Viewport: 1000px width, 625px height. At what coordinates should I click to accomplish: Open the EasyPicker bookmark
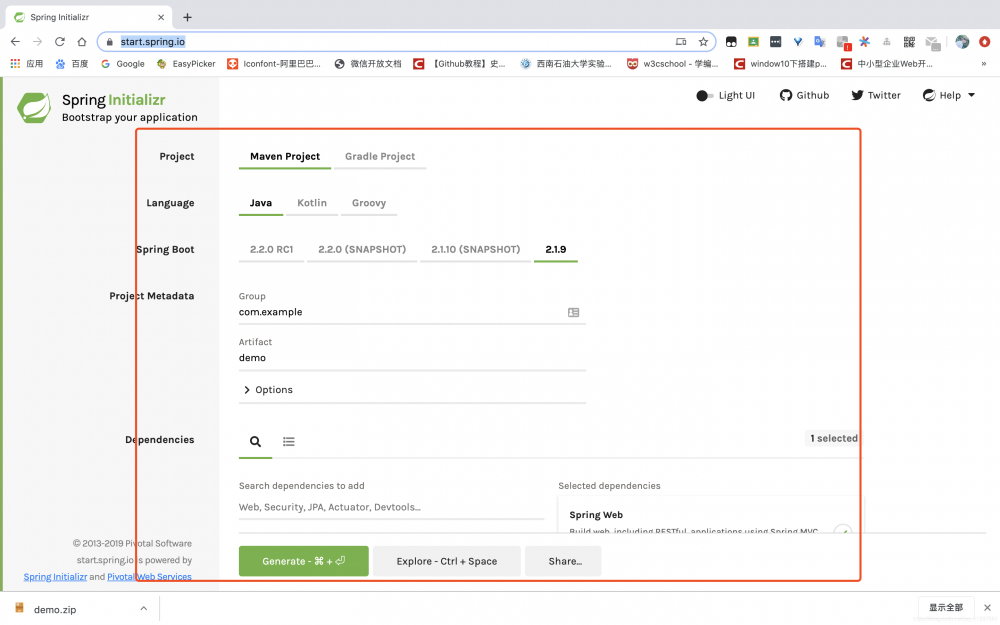[186, 64]
